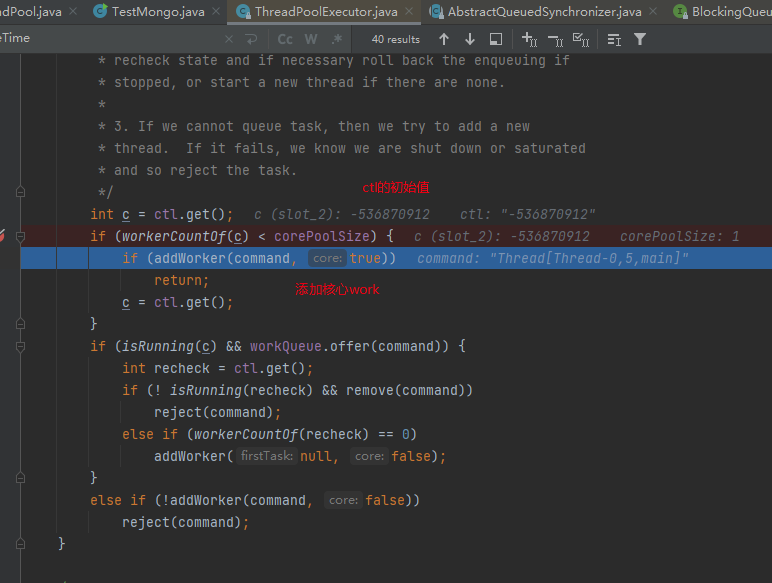Click workerCountOf(recheck) == 0 condition
The image size is (772, 583).
click(305, 434)
